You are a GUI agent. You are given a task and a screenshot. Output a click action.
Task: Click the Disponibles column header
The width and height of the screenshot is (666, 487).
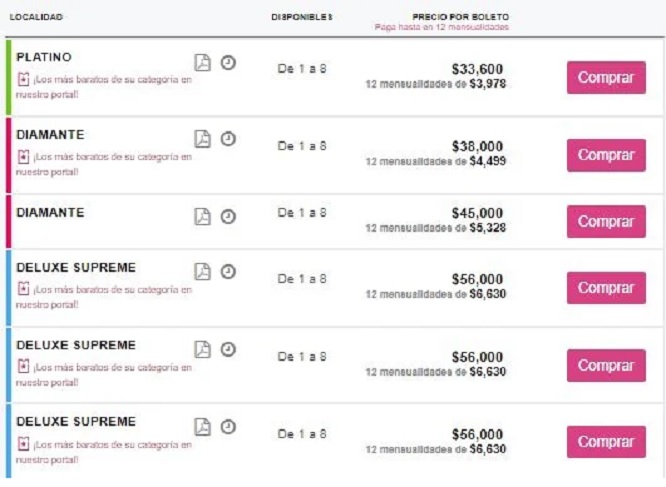pos(302,18)
